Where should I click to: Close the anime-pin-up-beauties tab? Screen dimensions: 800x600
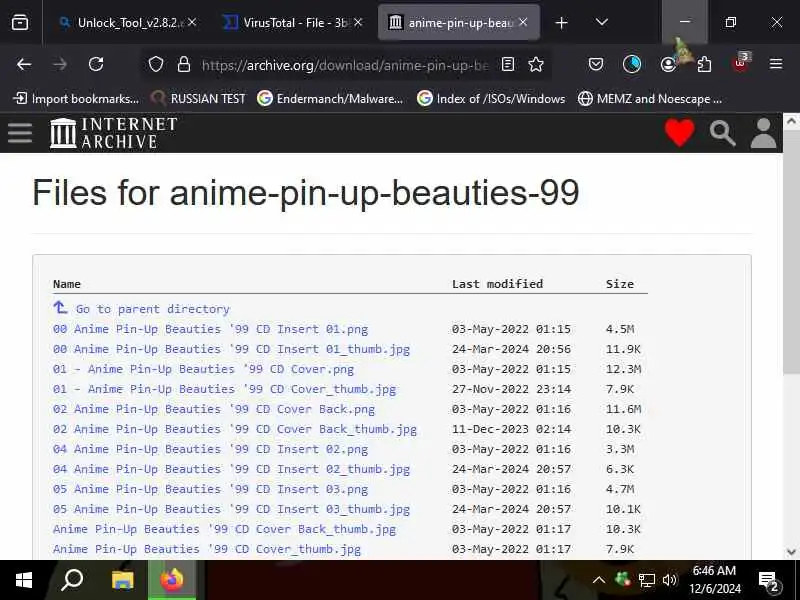pos(523,22)
